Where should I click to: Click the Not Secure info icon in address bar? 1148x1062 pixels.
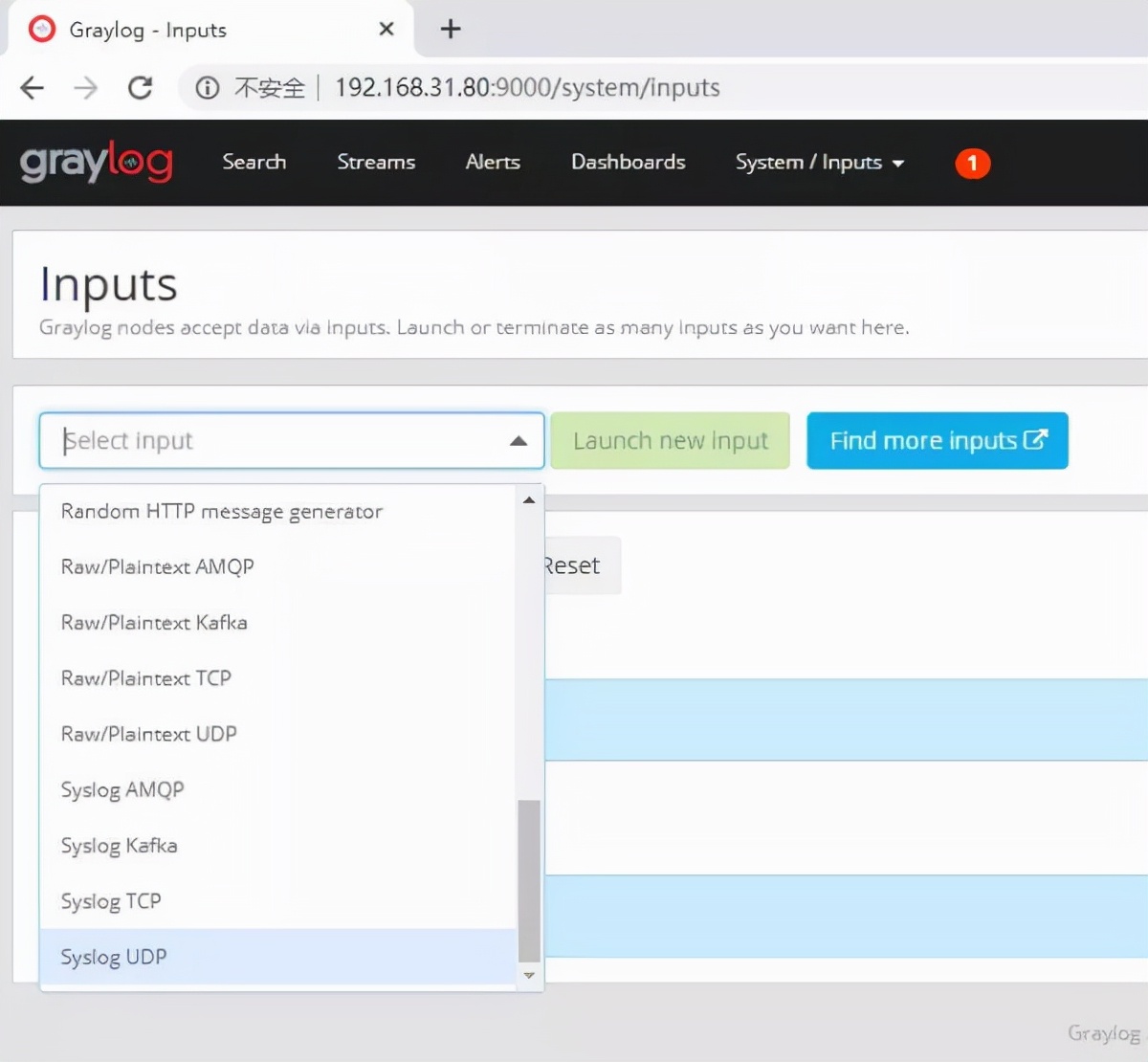pos(207,87)
